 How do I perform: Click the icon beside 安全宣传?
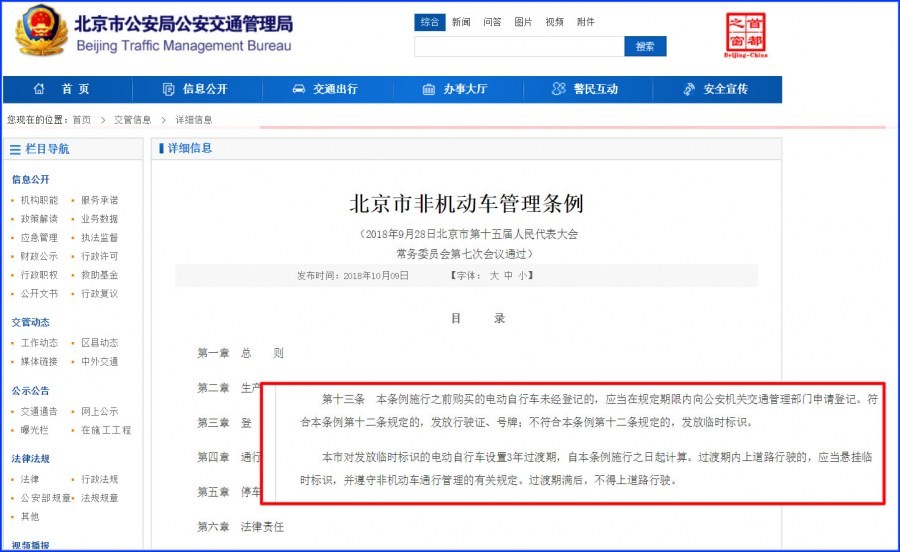pos(688,89)
